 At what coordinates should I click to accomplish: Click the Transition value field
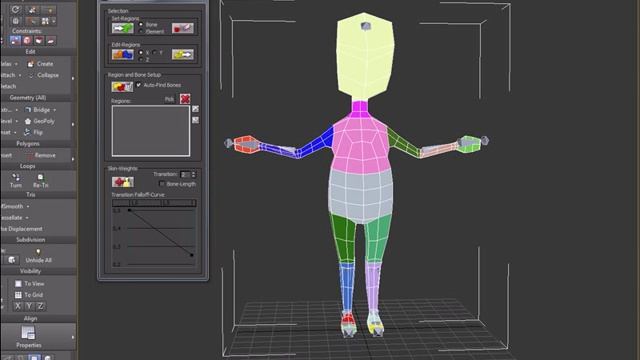tap(185, 175)
